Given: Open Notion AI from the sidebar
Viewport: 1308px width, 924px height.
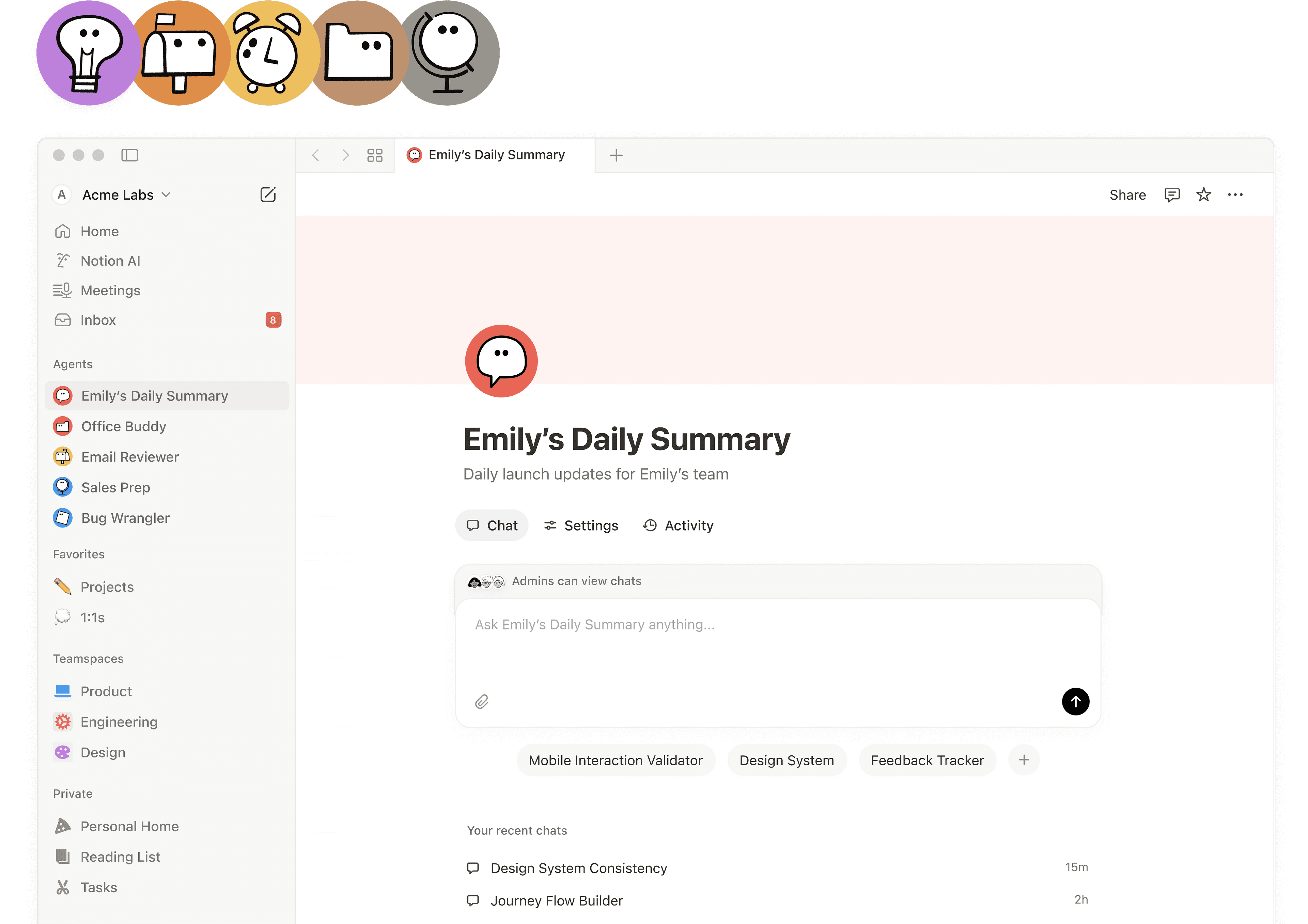Looking at the screenshot, I should [x=110, y=260].
